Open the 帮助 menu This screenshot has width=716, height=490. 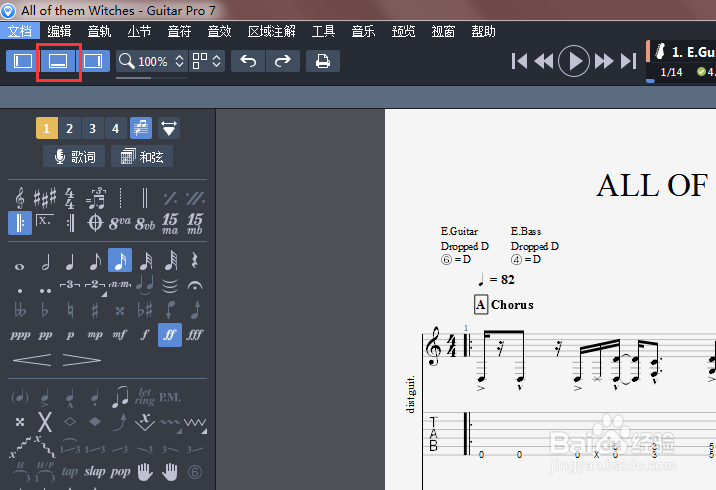(x=483, y=31)
